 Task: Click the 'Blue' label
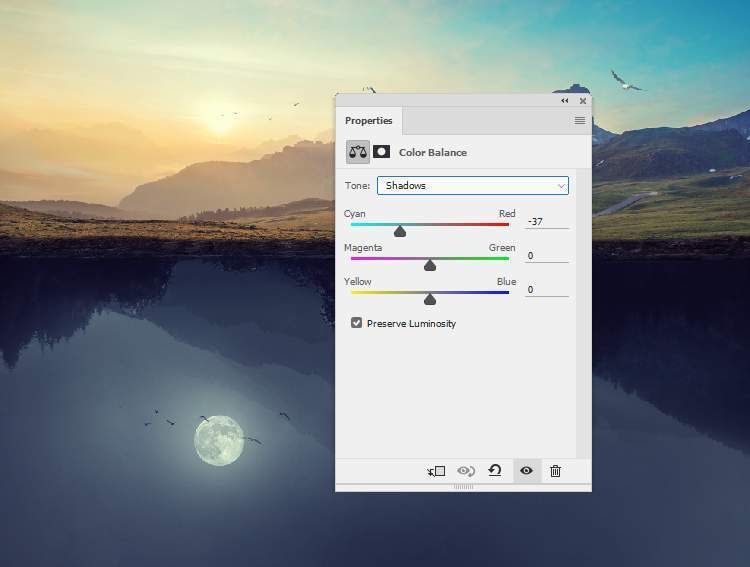(506, 281)
